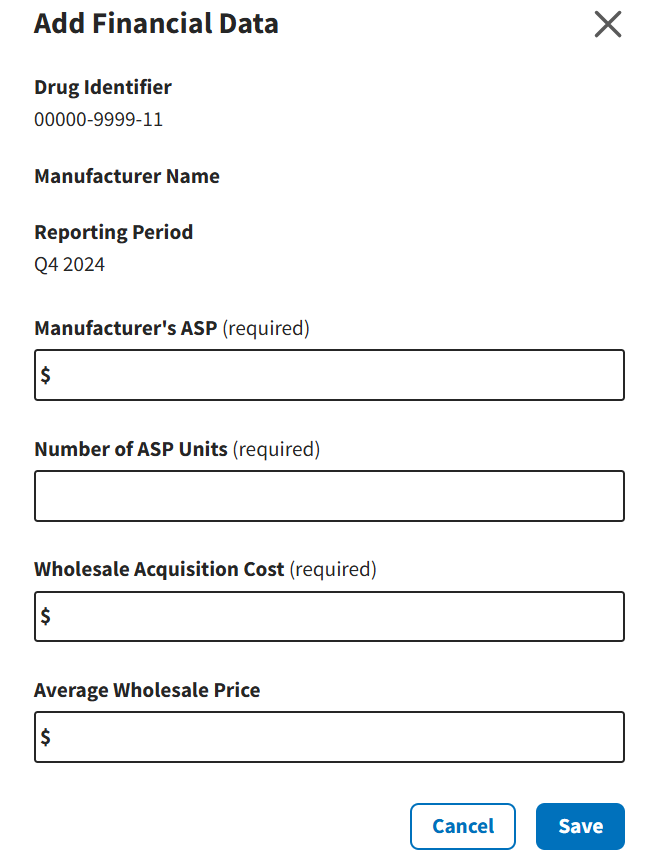Close the Add Financial Data dialog
This screenshot has width=660, height=860.
(608, 24)
